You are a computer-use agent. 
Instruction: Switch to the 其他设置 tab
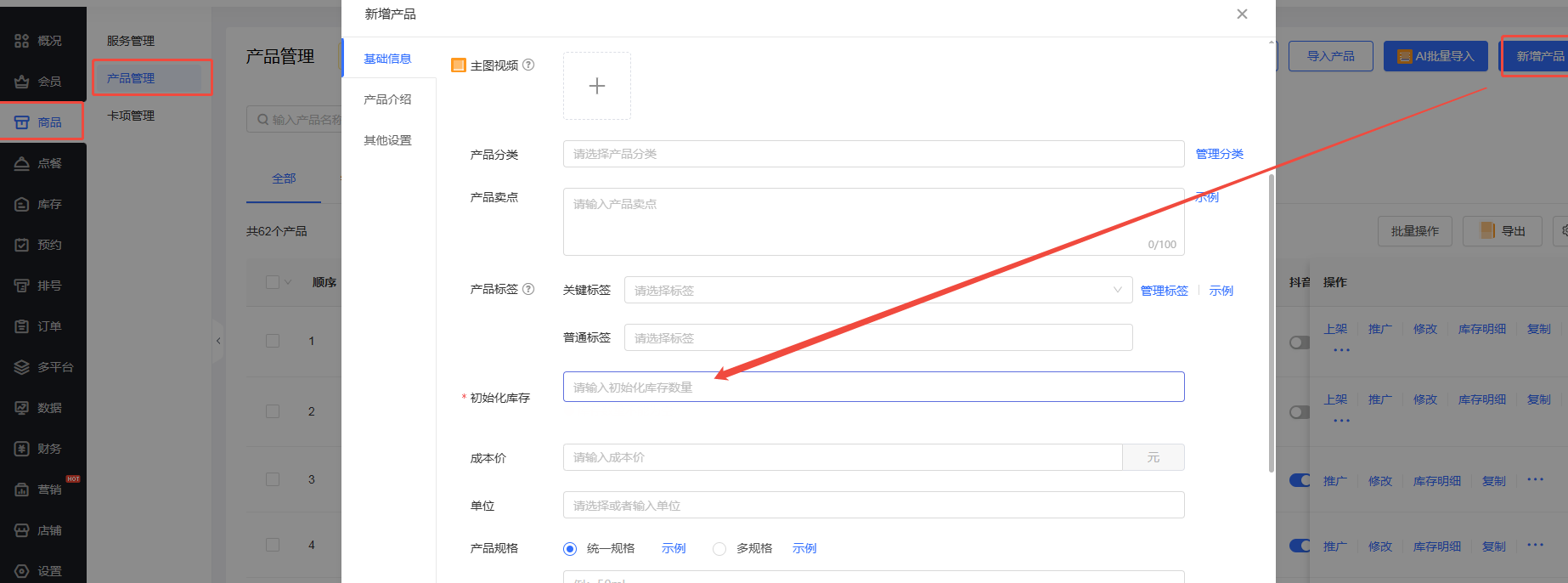pyautogui.click(x=387, y=140)
